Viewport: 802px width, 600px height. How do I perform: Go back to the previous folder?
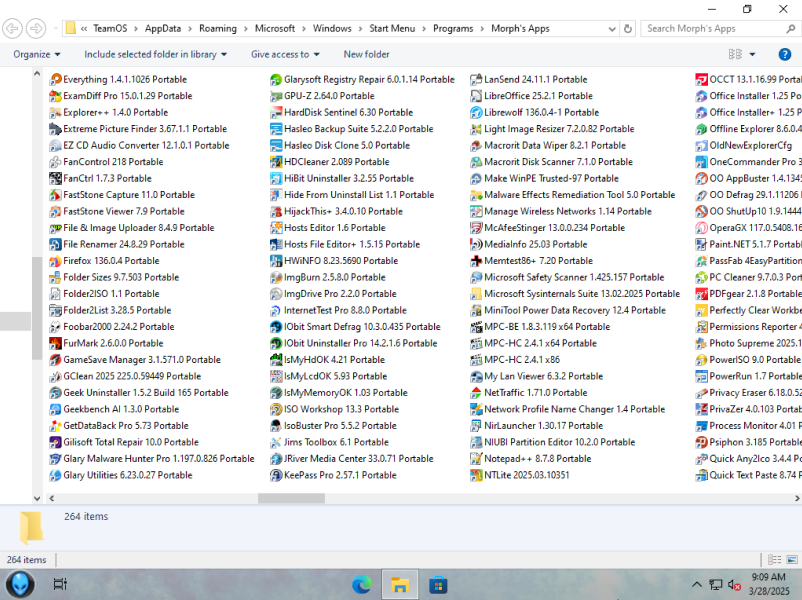[12, 28]
